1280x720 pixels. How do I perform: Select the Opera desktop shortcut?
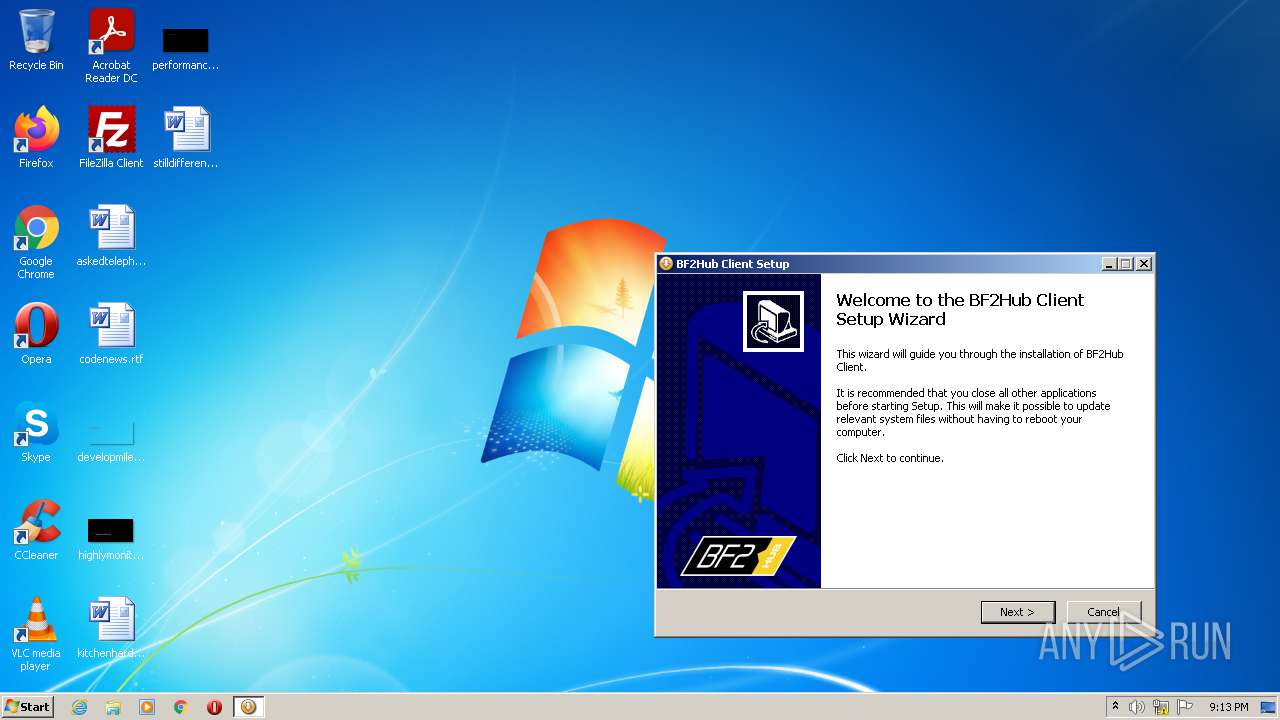[x=36, y=334]
